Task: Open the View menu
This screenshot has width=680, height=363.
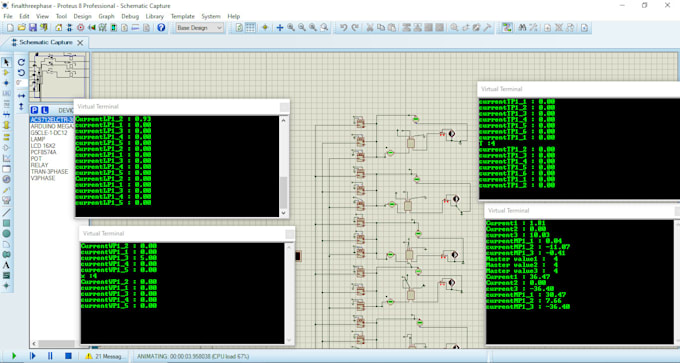Action: (x=42, y=16)
